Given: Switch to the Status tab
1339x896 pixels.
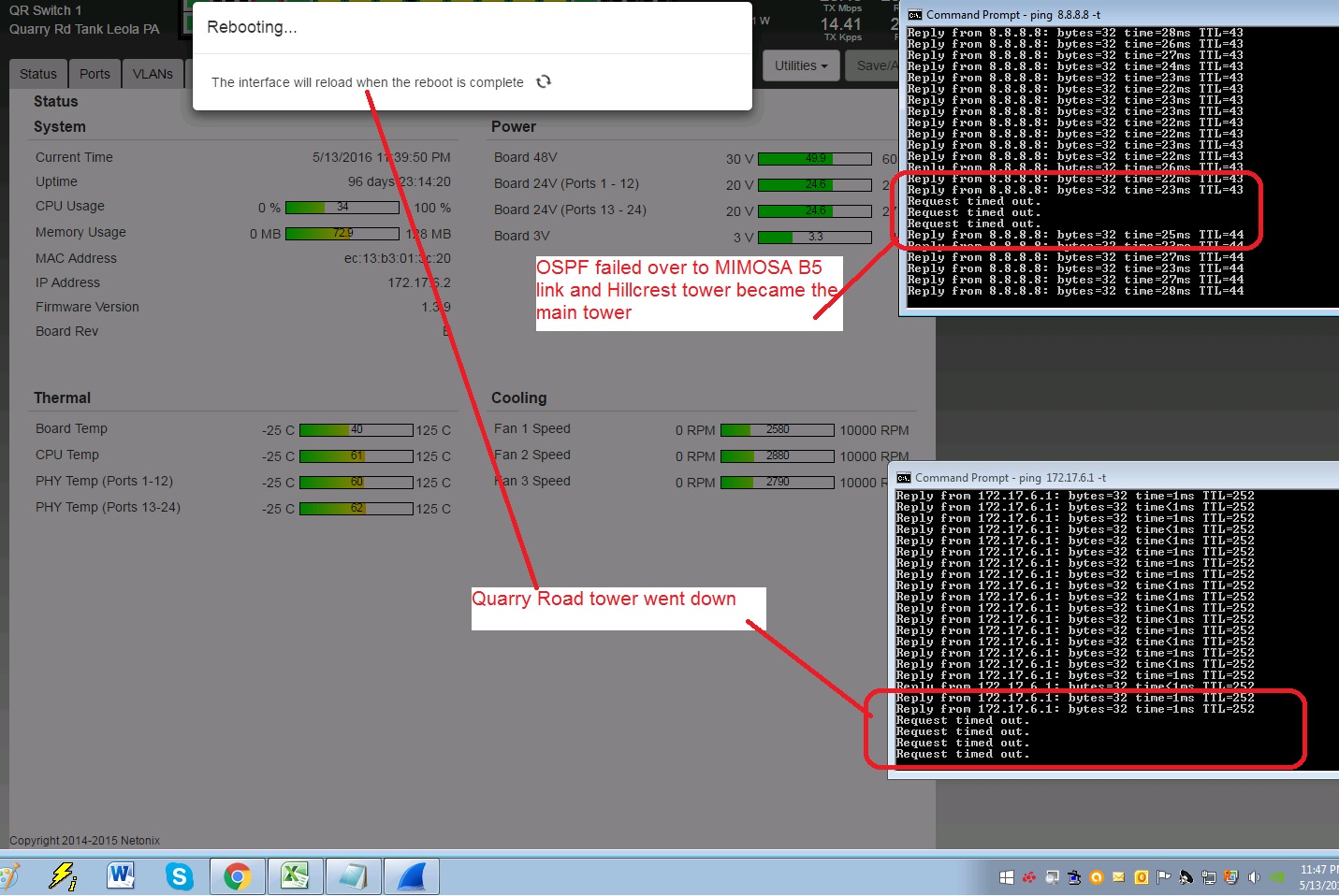Looking at the screenshot, I should 38,74.
